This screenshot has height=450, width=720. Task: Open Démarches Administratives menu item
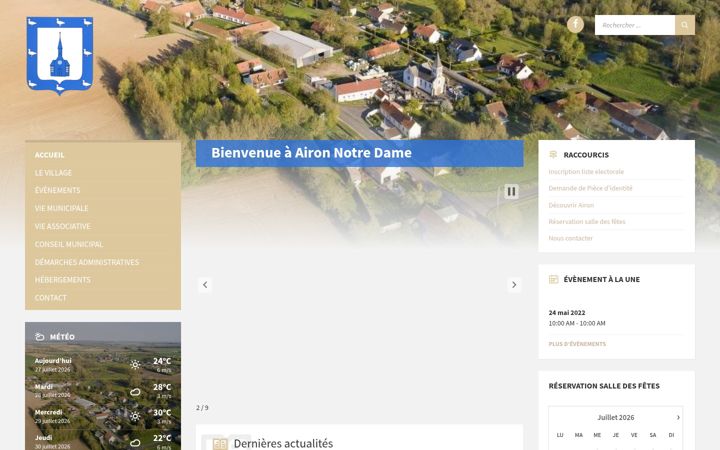tap(87, 262)
